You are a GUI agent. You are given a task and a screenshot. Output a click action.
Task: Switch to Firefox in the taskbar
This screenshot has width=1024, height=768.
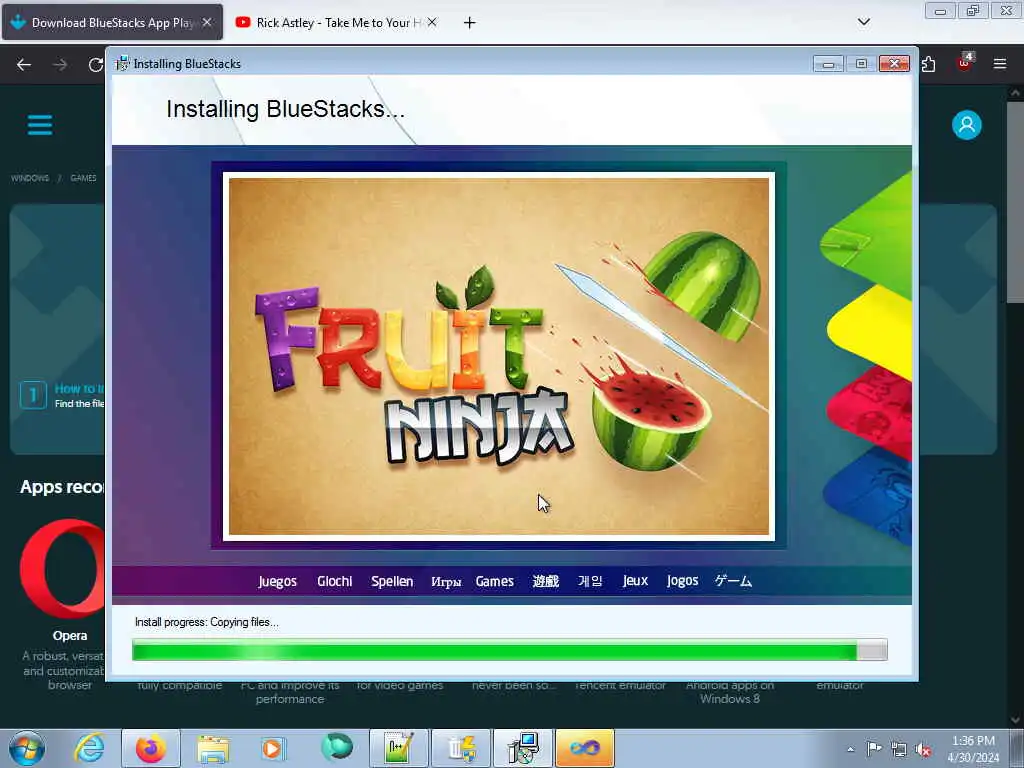(x=151, y=748)
